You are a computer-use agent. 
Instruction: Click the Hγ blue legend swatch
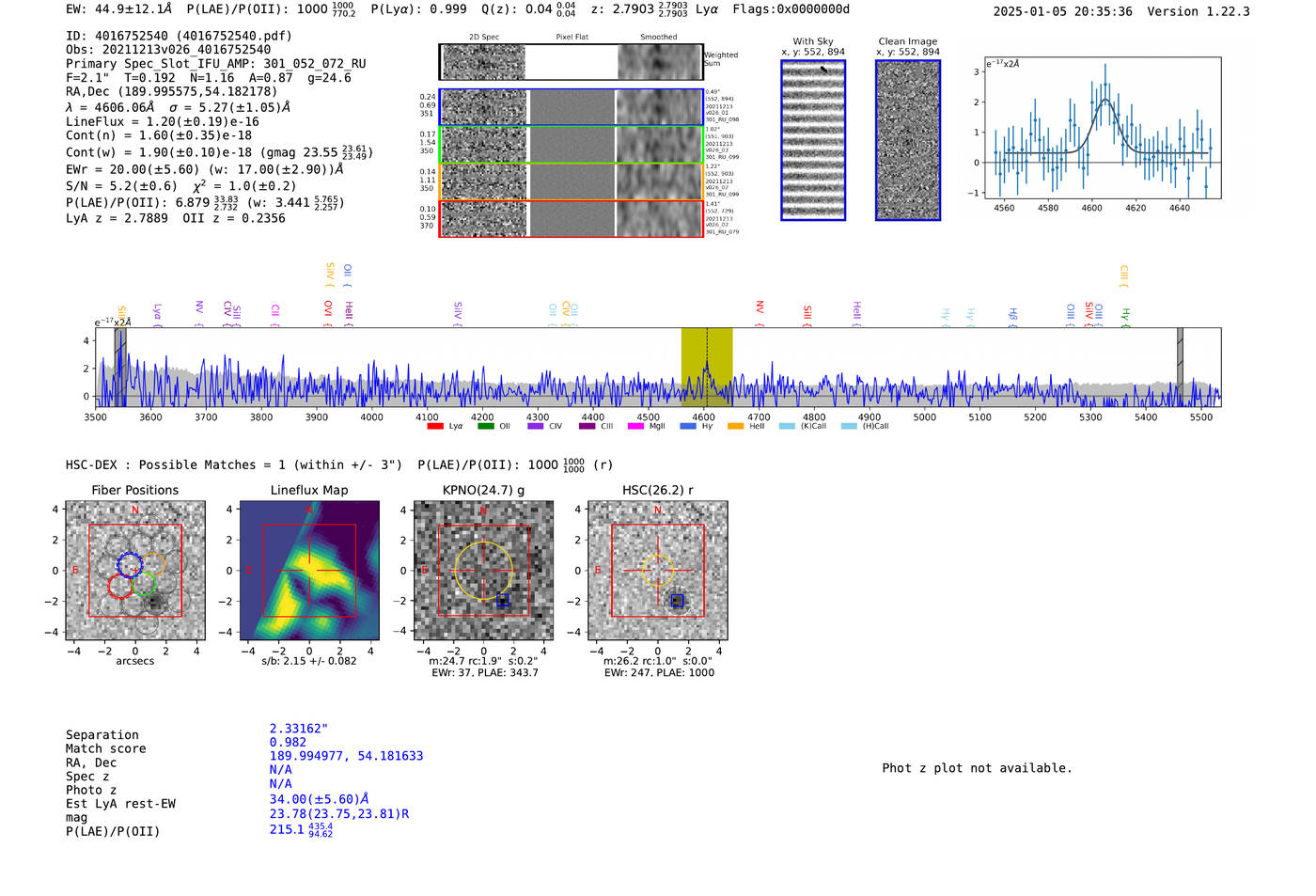point(688,427)
